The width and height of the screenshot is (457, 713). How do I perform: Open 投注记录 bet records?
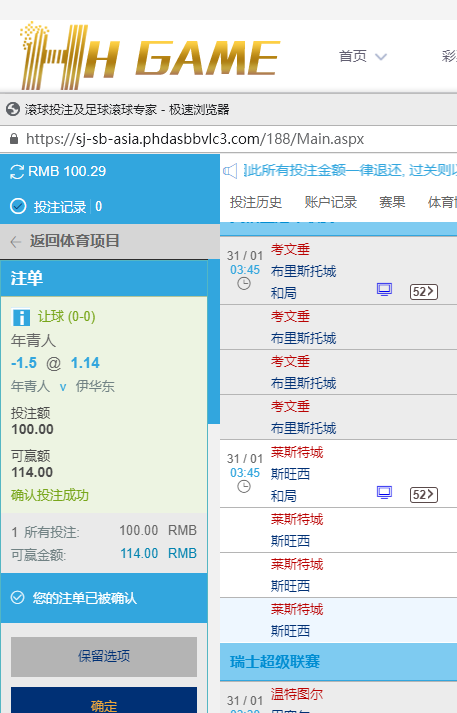(x=60, y=207)
